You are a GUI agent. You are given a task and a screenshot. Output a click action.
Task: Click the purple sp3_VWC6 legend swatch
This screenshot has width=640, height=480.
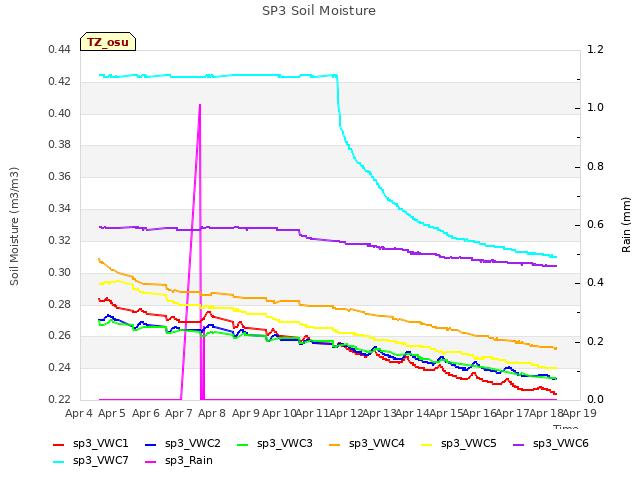pos(519,444)
